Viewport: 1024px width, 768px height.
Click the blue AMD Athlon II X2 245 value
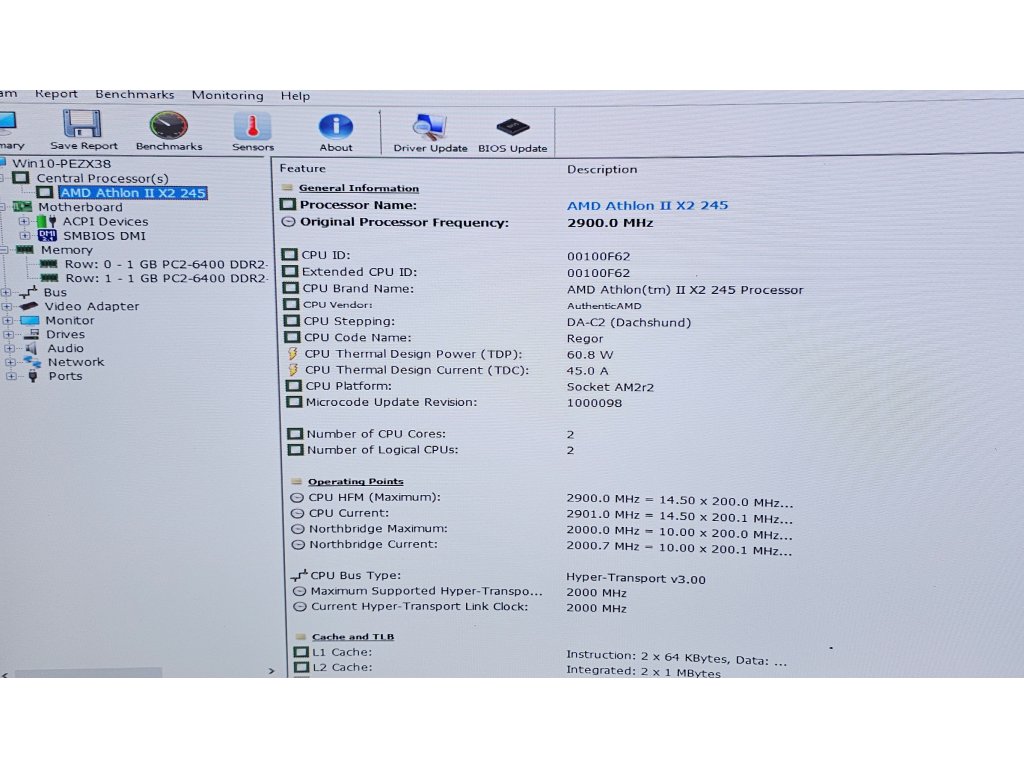point(647,206)
